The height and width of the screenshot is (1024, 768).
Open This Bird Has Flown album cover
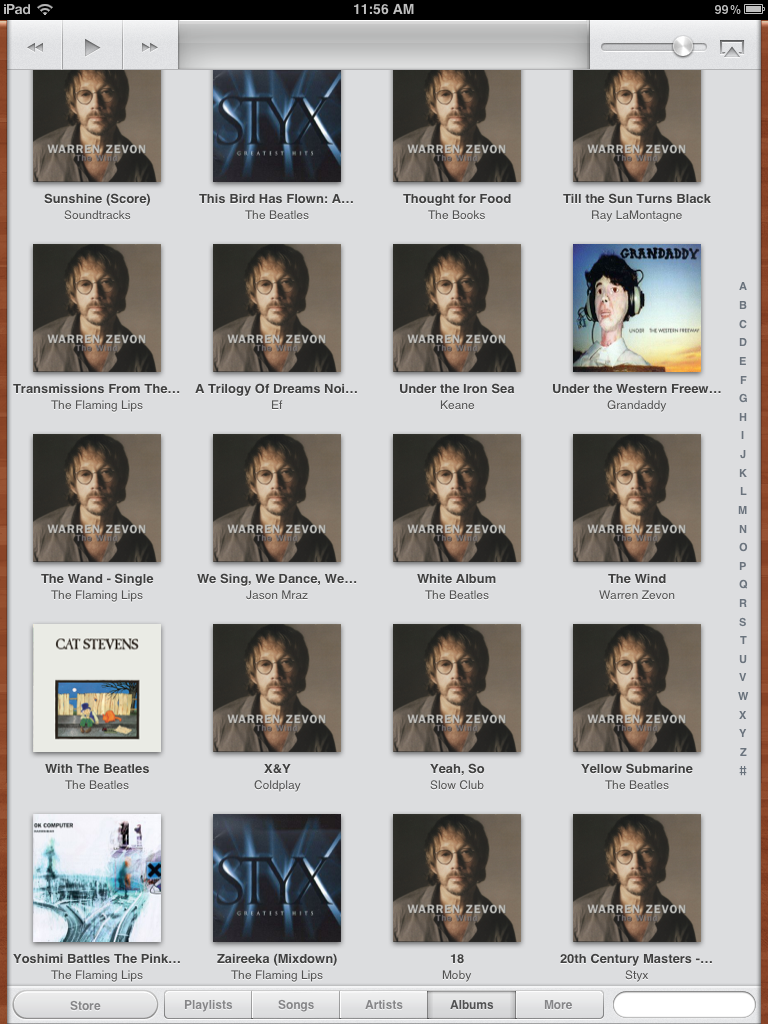point(277,126)
